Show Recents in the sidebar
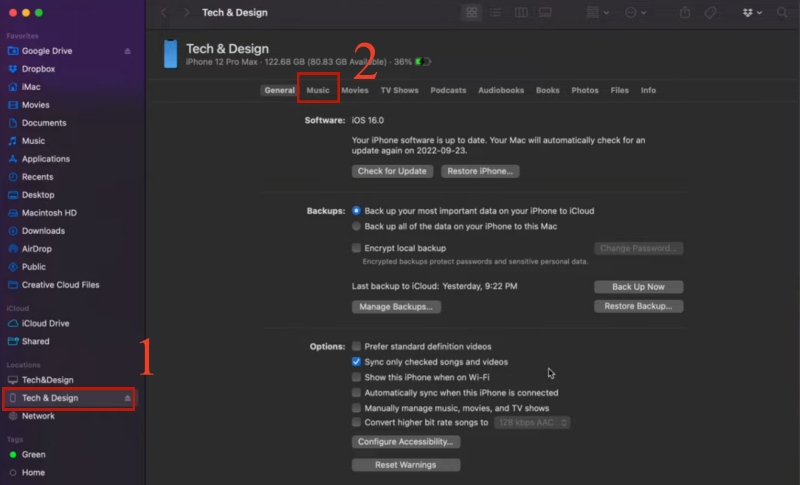 coord(37,177)
